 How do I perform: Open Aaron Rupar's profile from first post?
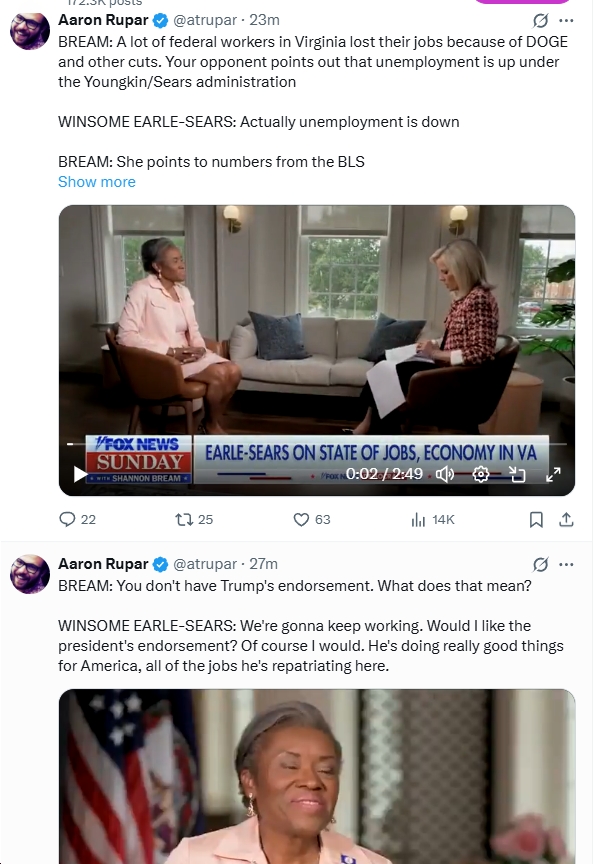102,20
